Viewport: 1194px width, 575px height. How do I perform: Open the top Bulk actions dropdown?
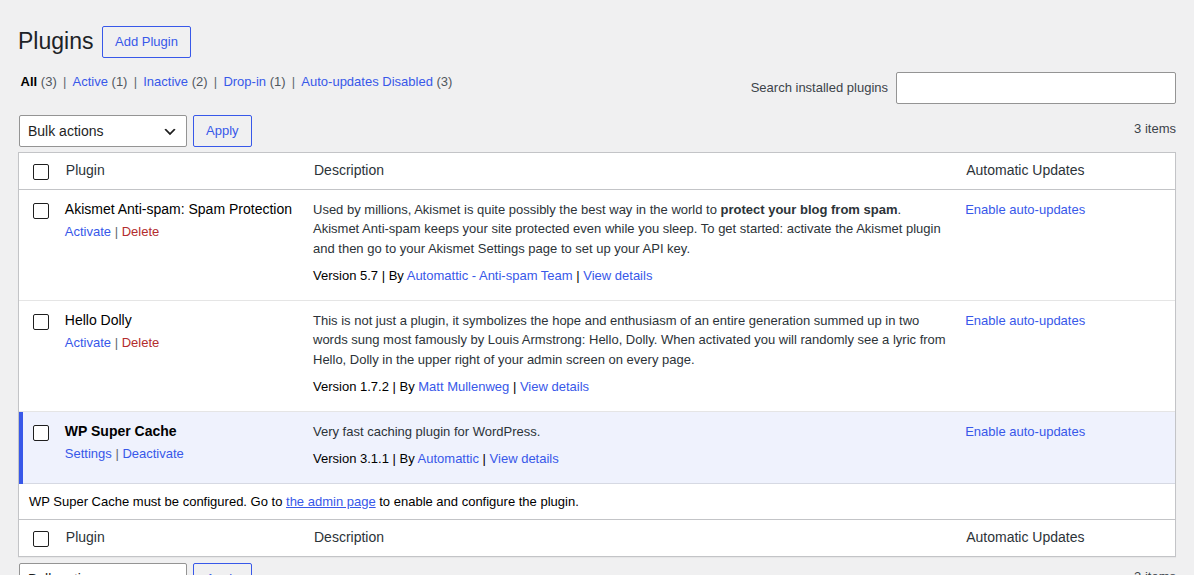coord(103,131)
